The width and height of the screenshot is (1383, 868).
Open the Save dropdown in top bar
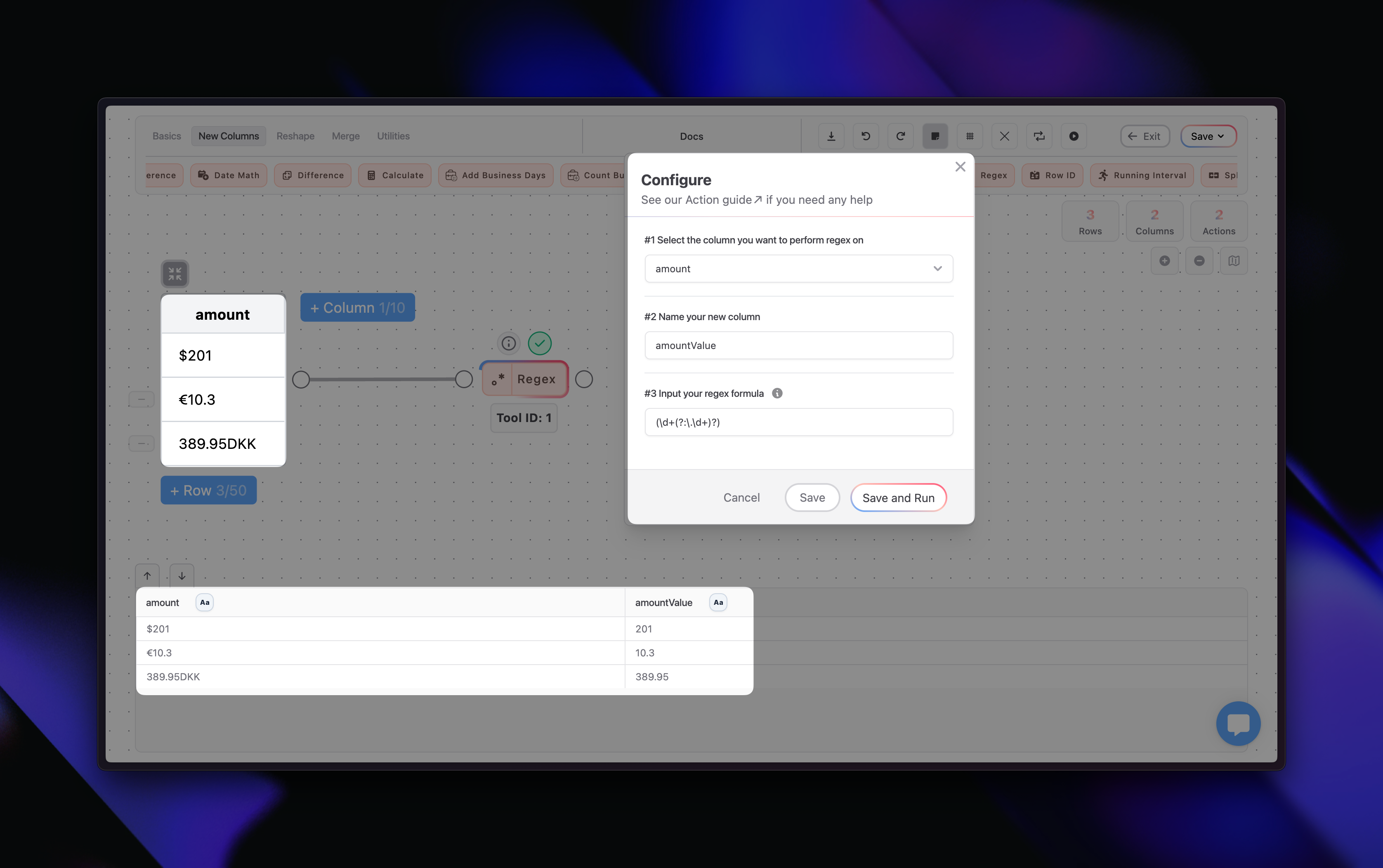[x=1208, y=136]
